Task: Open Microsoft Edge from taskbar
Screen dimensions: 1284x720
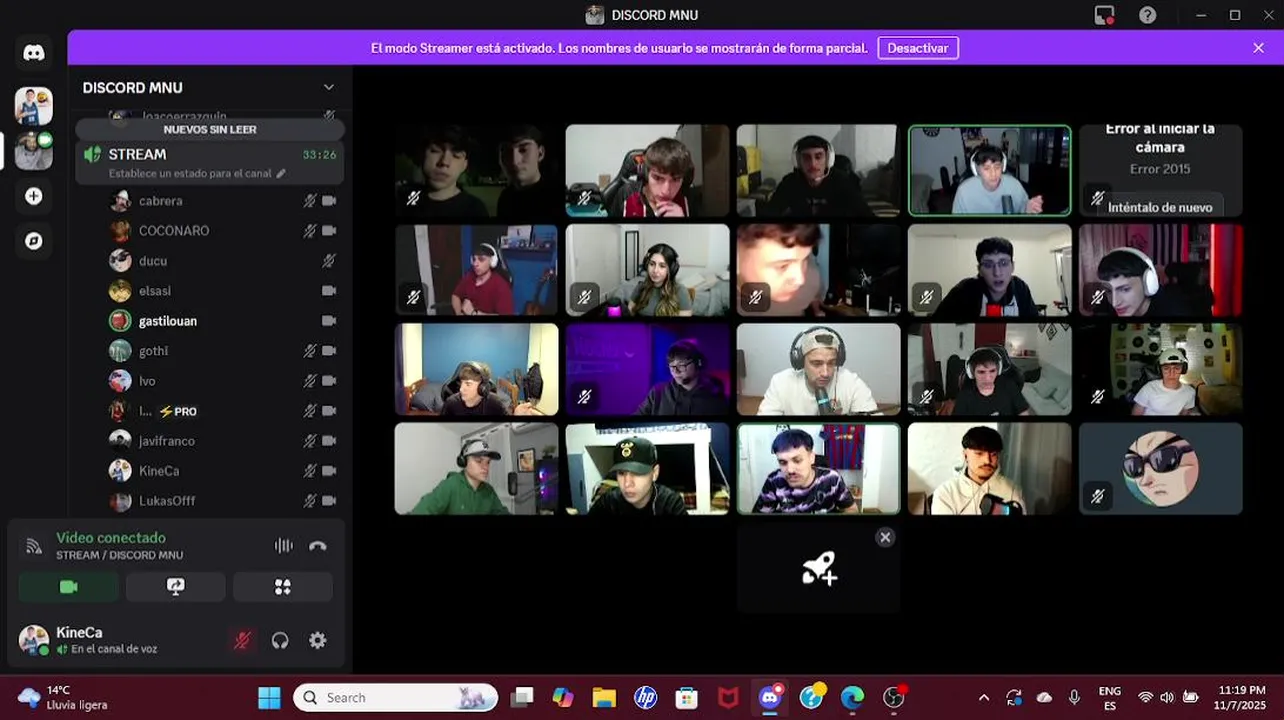Action: (852, 698)
